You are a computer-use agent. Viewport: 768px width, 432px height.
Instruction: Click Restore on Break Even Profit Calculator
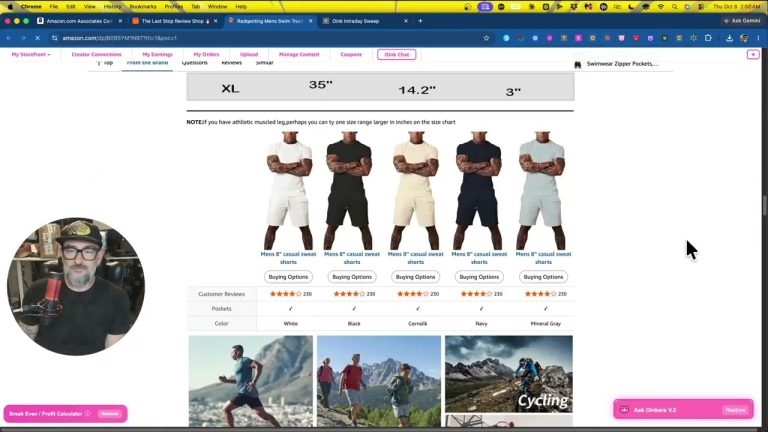(x=110, y=414)
